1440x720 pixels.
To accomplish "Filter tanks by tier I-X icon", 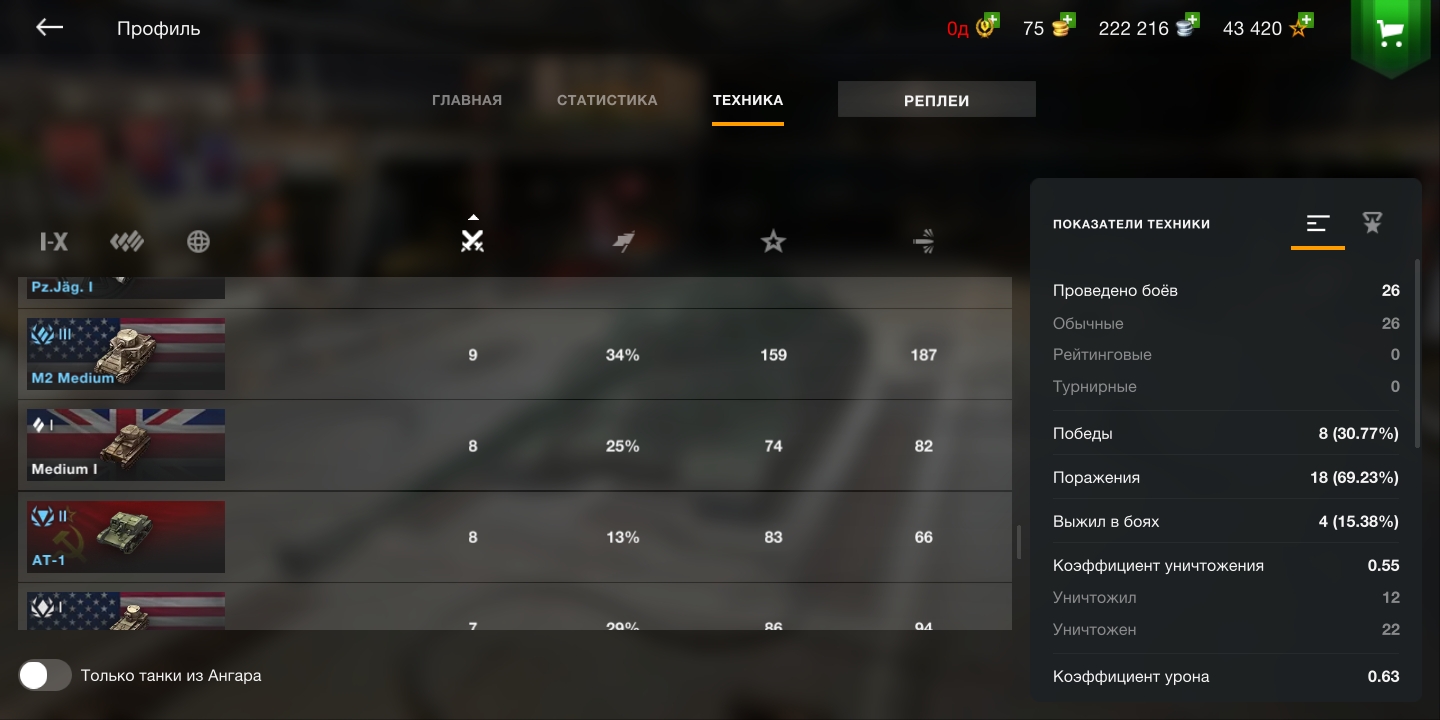I will [x=54, y=241].
